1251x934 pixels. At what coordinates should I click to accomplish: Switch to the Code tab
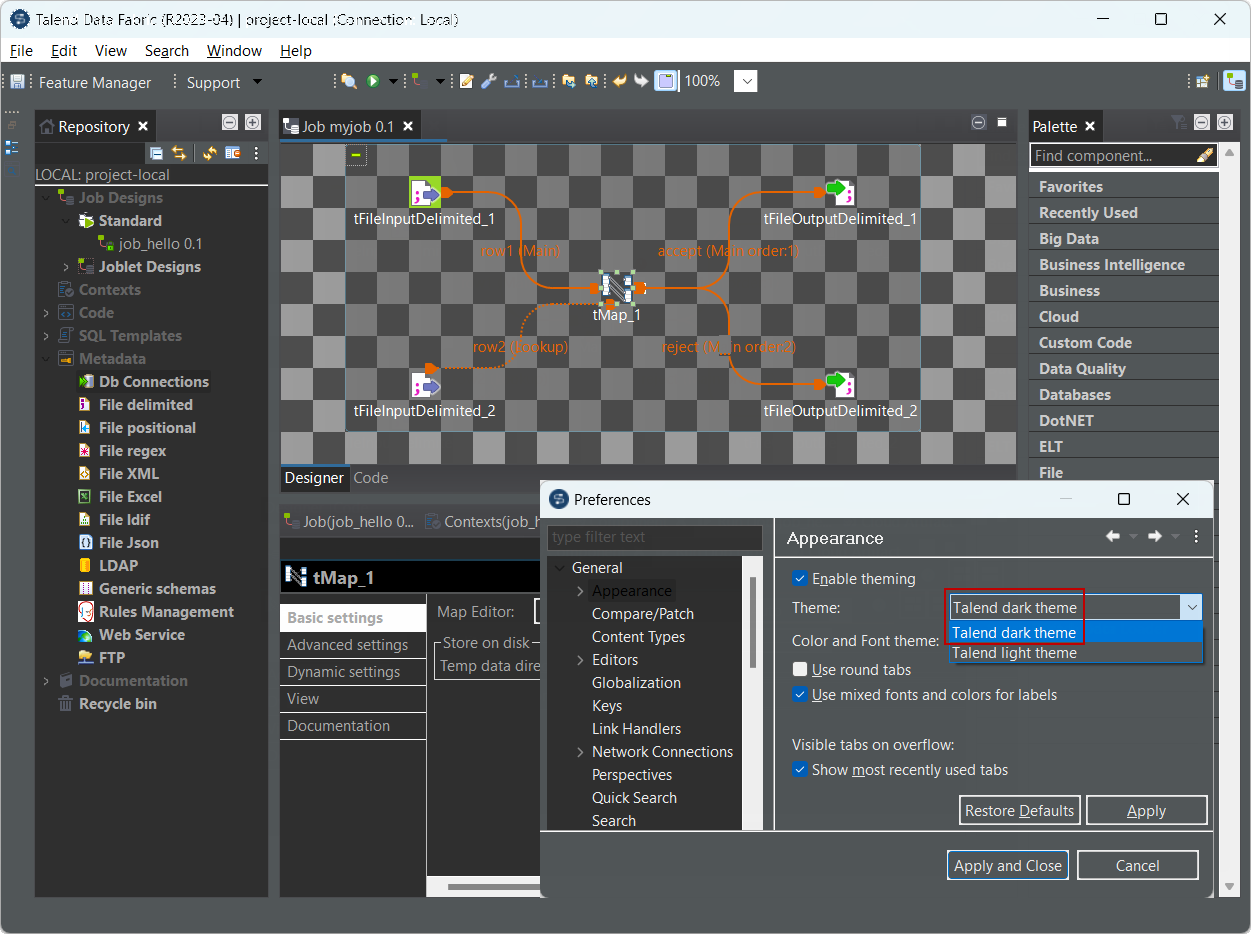click(371, 478)
